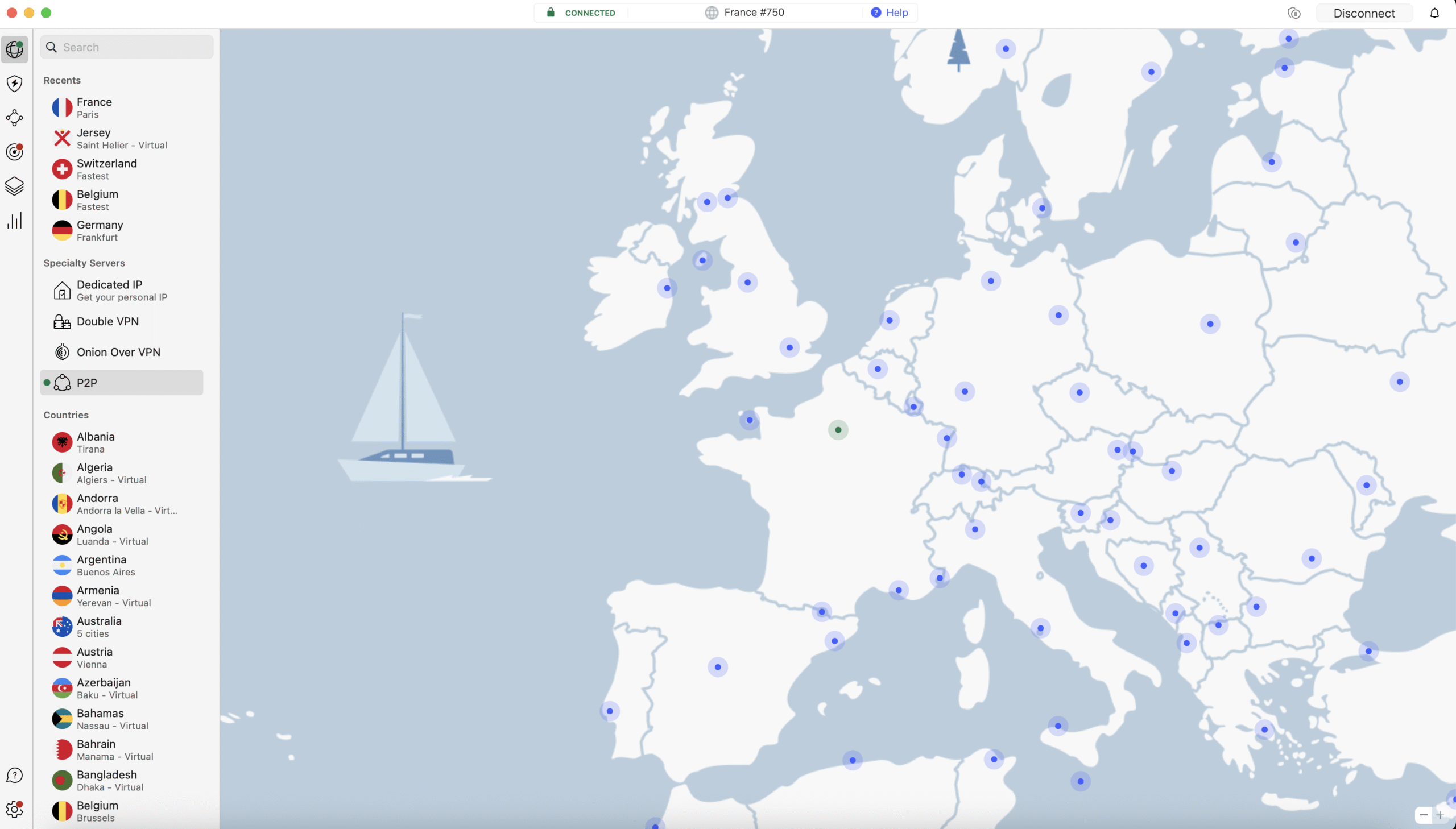The image size is (1456, 829).
Task: Click the Madrid server pin on map
Action: tap(717, 667)
